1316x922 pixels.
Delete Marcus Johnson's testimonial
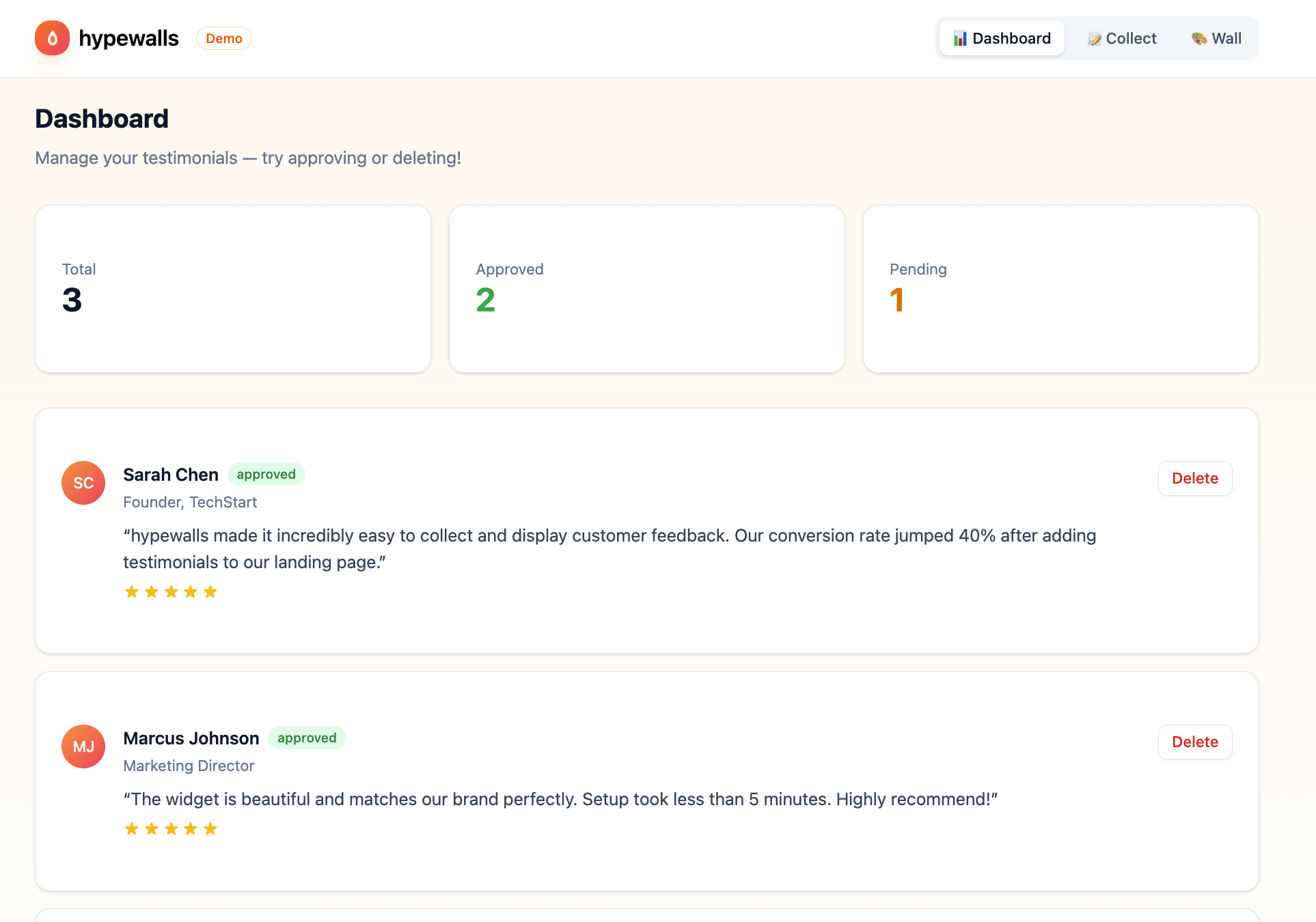click(1195, 742)
